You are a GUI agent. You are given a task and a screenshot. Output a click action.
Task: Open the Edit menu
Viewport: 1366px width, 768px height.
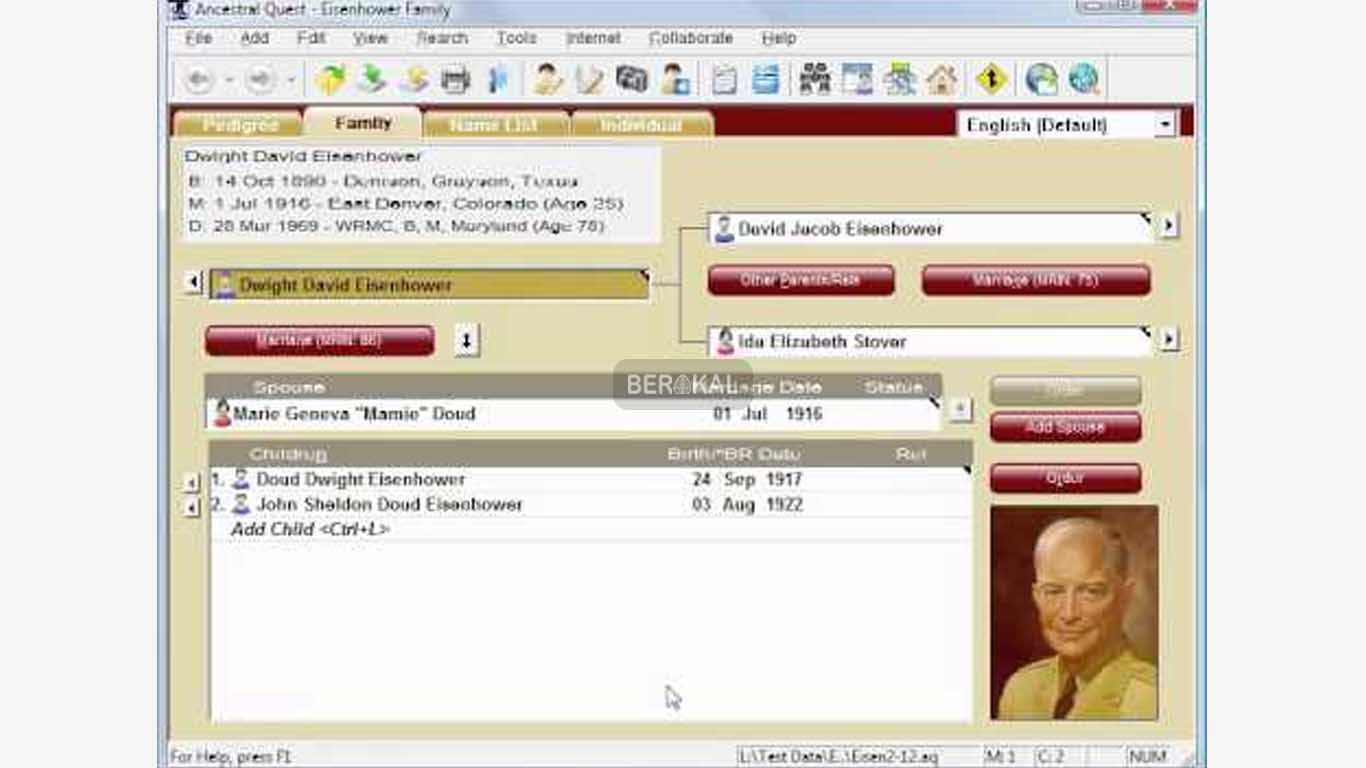311,38
